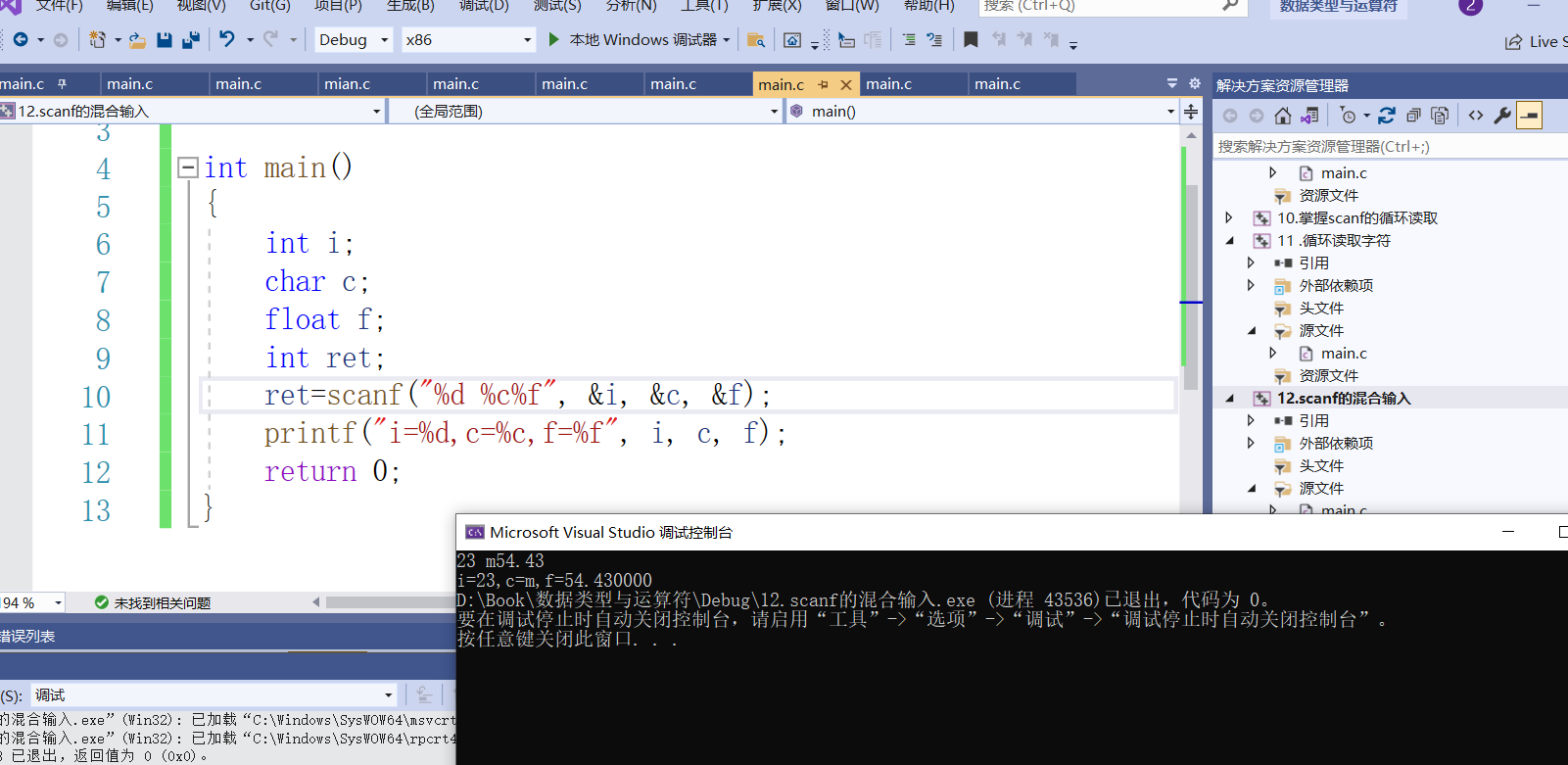Open the 调试(D) menu
The height and width of the screenshot is (765, 1568).
484,5
